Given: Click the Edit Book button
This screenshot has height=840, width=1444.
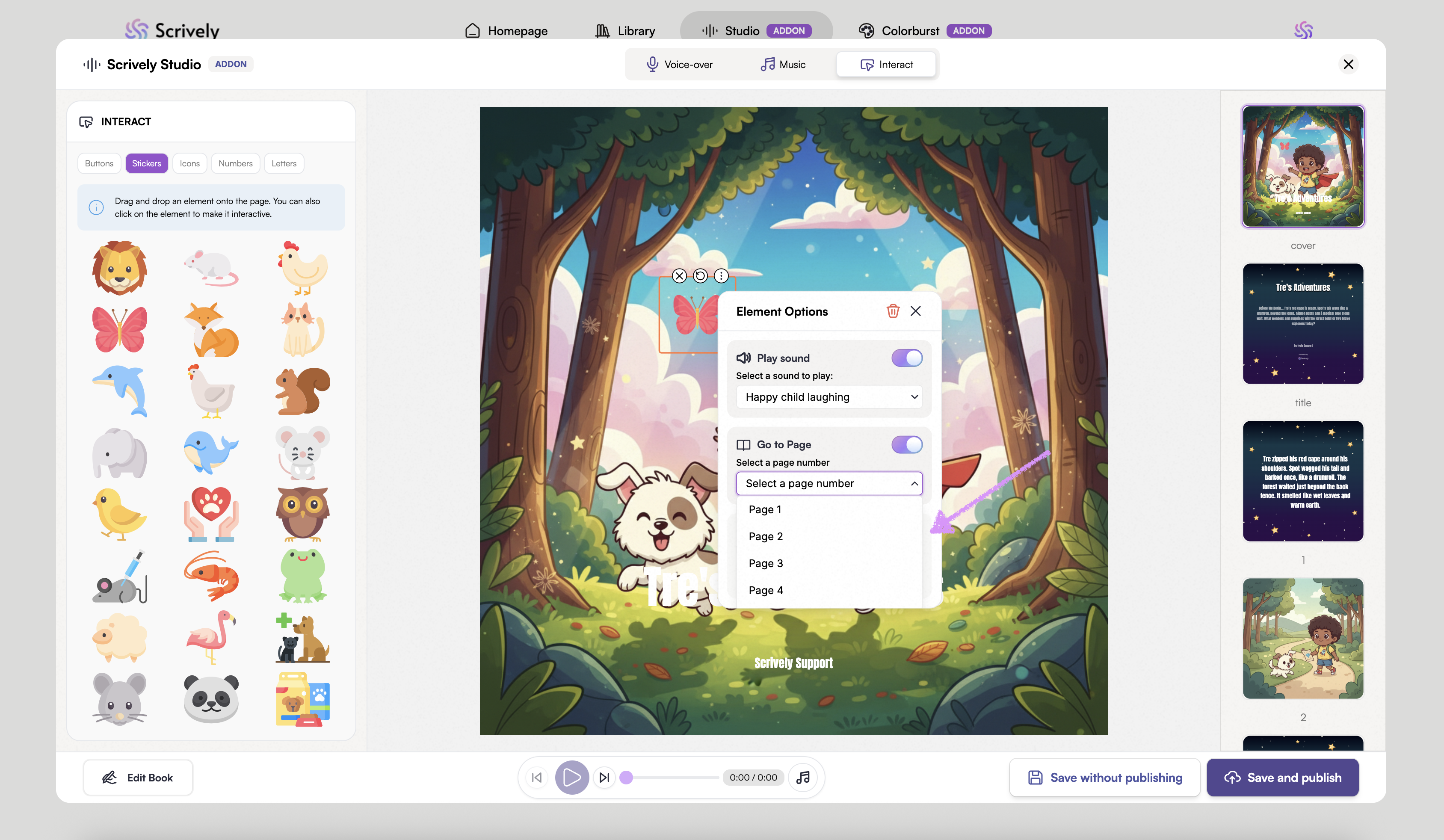Looking at the screenshot, I should 138,778.
